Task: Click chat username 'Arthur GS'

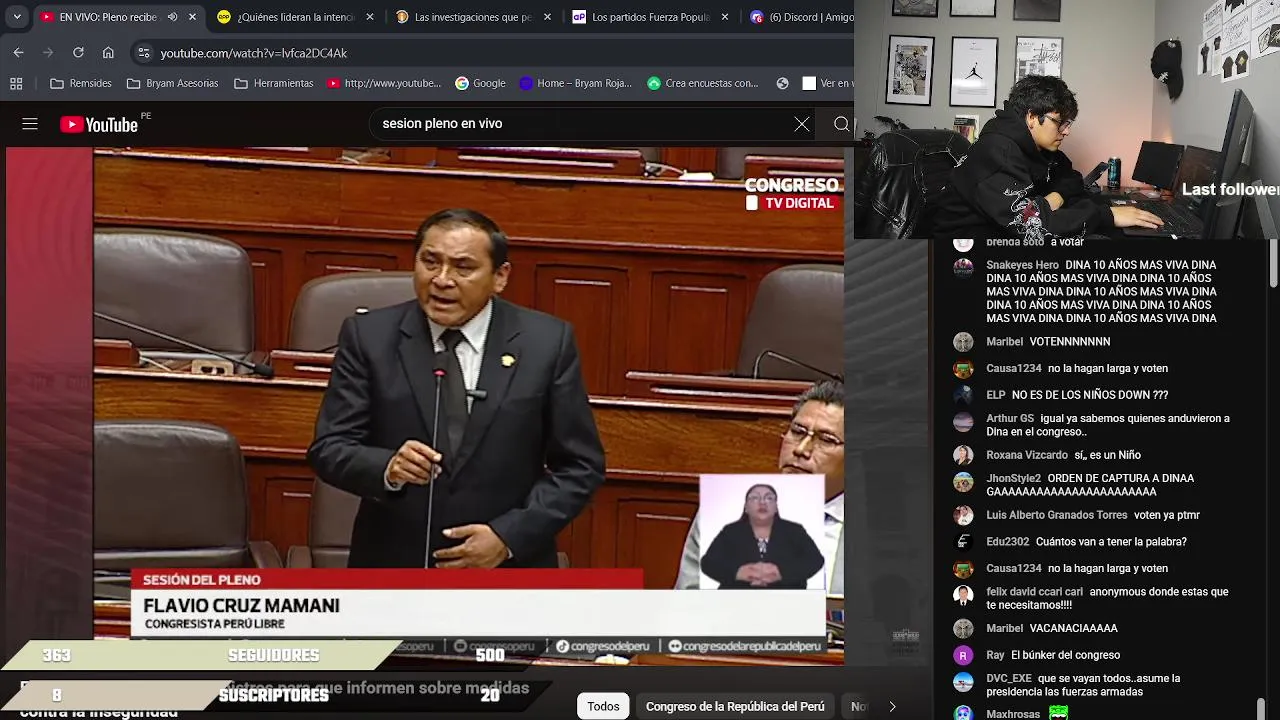Action: 1010,419
